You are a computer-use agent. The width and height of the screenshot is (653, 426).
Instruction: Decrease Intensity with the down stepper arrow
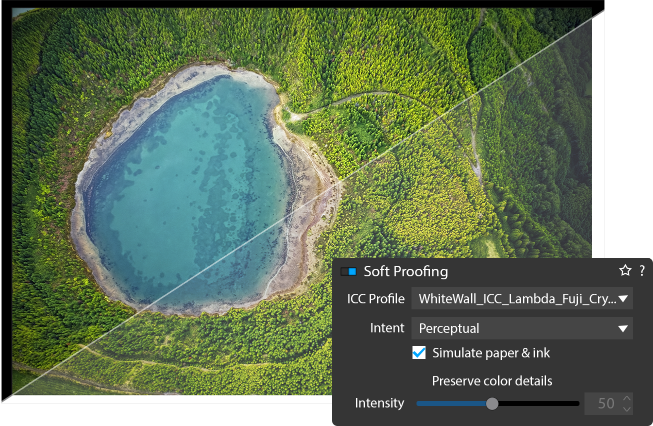627,409
